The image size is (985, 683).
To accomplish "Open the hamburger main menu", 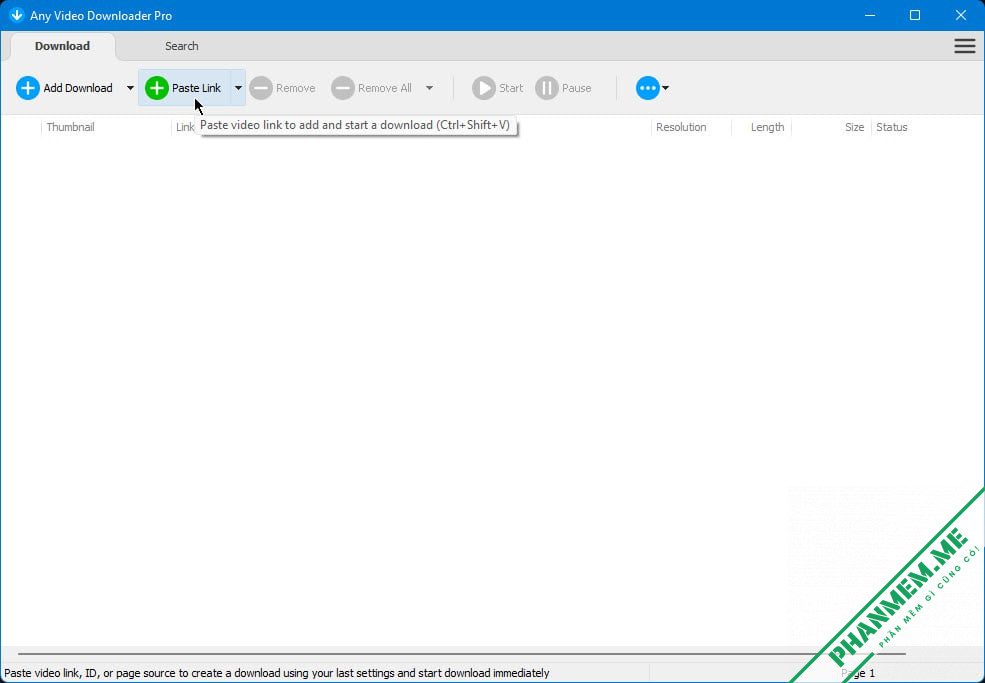I will (965, 46).
